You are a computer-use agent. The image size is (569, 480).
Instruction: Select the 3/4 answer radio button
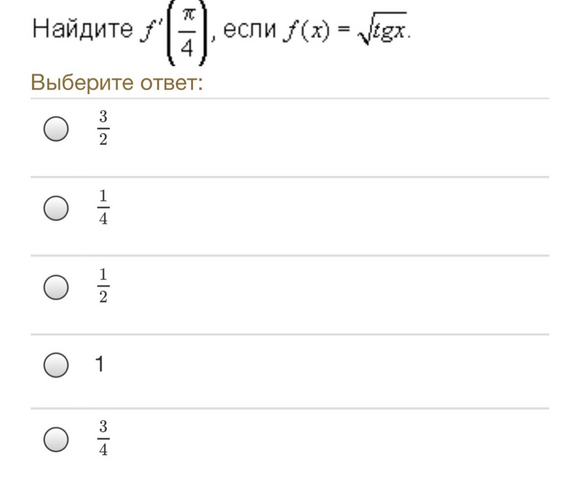56,439
